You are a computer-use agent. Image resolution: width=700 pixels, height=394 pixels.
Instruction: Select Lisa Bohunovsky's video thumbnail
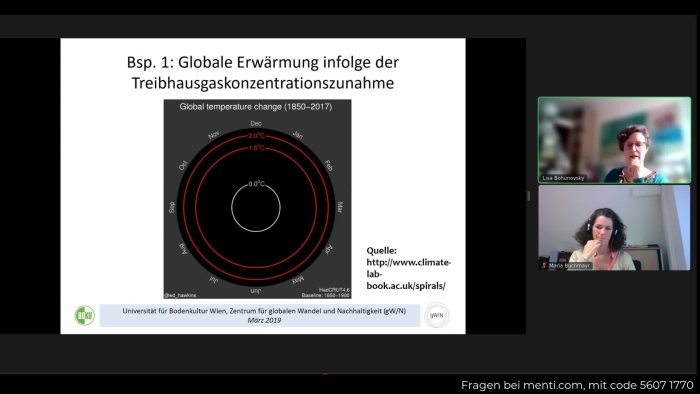614,140
